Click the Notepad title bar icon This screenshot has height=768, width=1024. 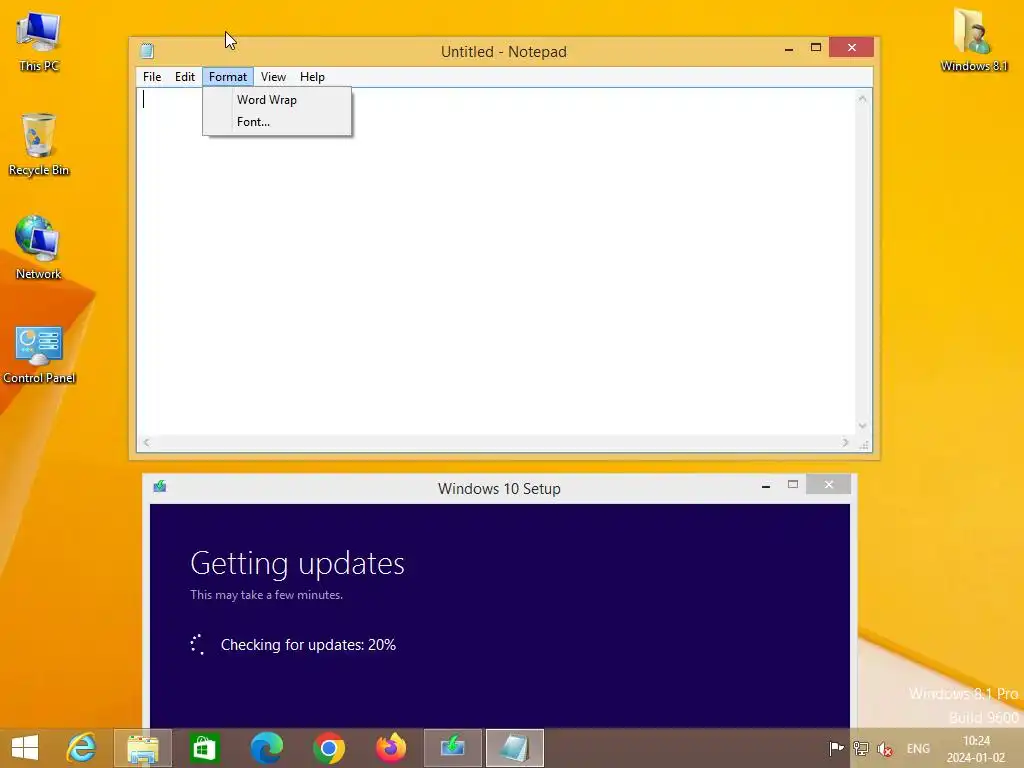click(x=147, y=51)
